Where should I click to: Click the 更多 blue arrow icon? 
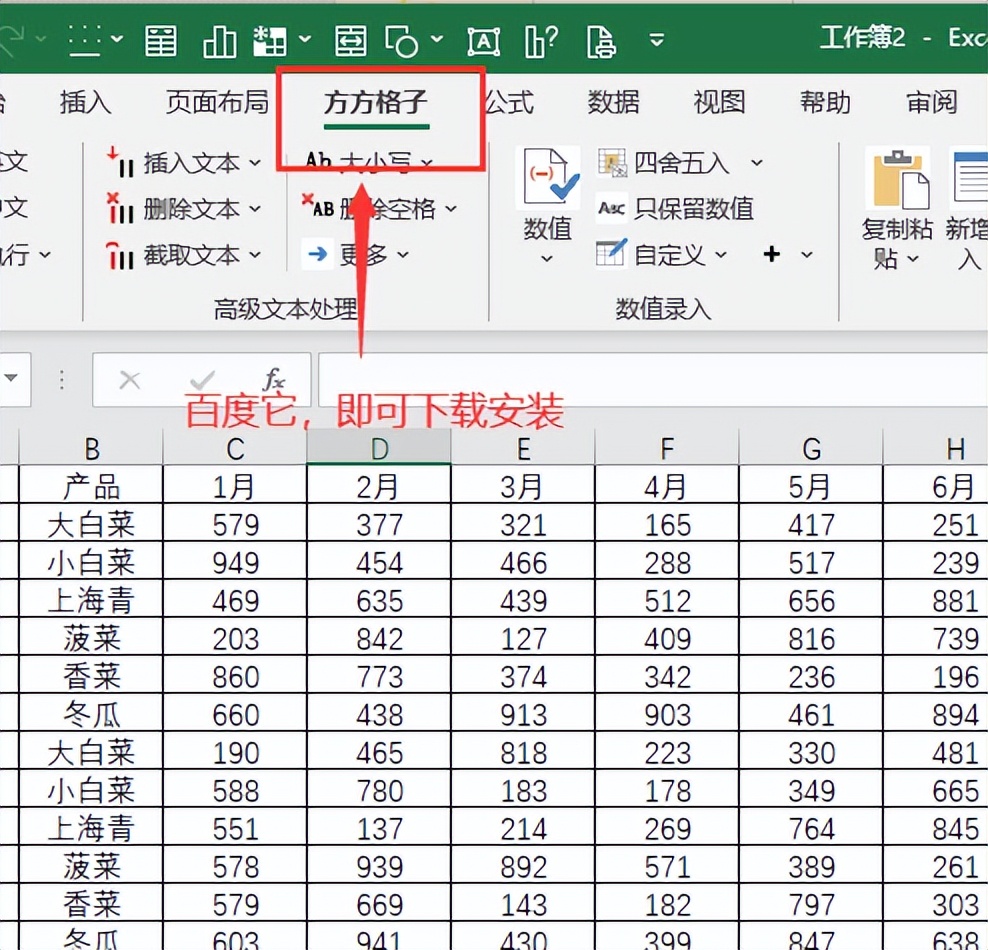[318, 254]
